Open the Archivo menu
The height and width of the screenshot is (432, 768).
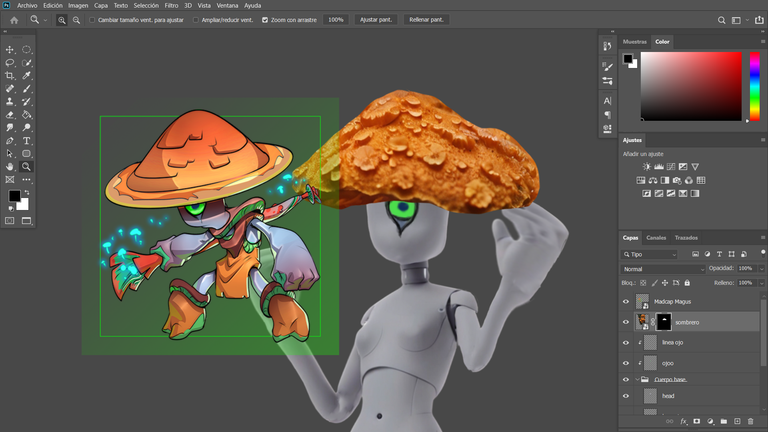click(x=27, y=5)
